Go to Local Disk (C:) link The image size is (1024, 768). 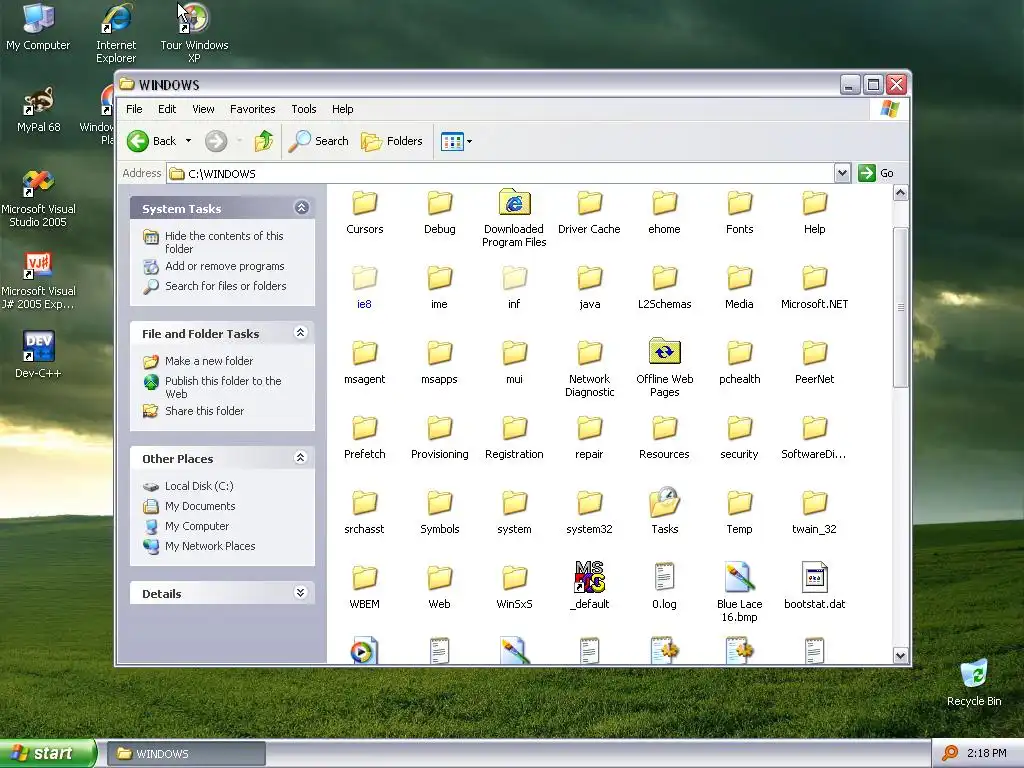[x=199, y=486]
